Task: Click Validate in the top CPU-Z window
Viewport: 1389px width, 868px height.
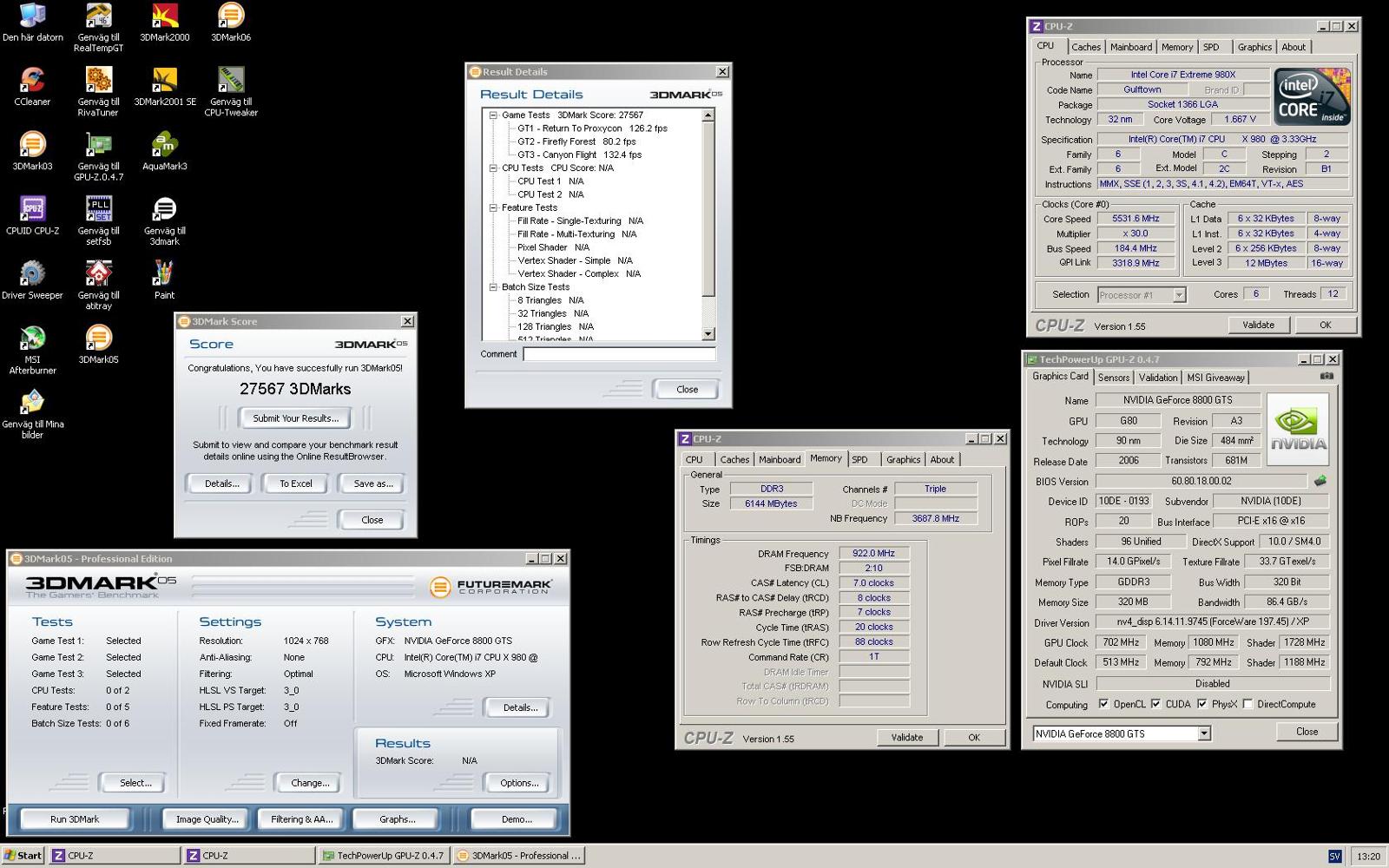Action: click(1258, 325)
